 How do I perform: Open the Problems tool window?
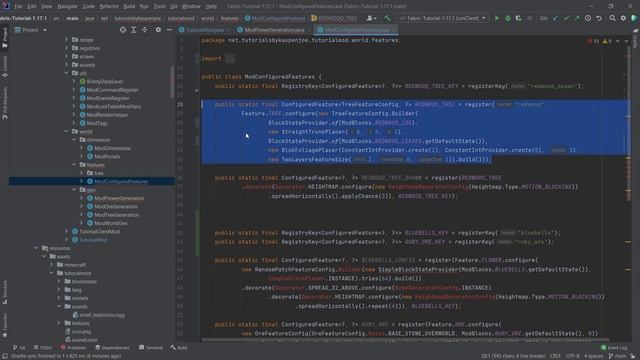73,348
